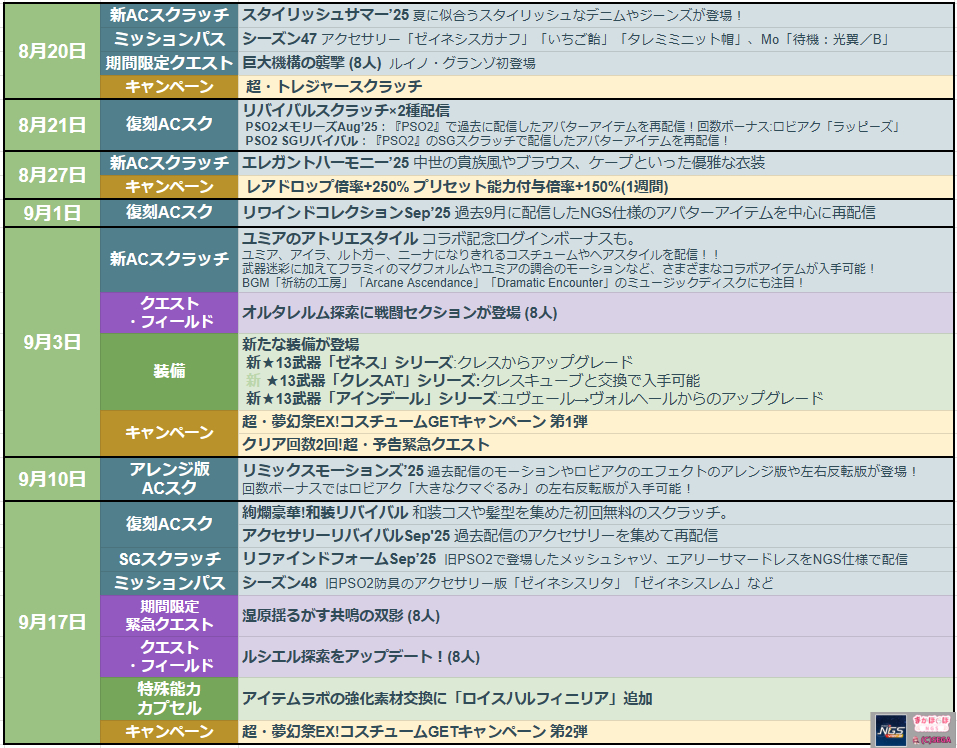
Task: Click "復刻ACスク" label in the 9月17日 section
Action: [x=169, y=524]
